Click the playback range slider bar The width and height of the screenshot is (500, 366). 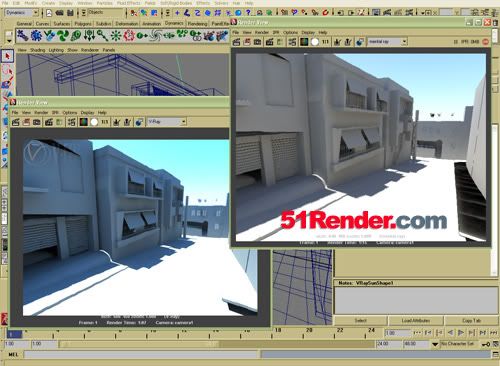point(217,344)
